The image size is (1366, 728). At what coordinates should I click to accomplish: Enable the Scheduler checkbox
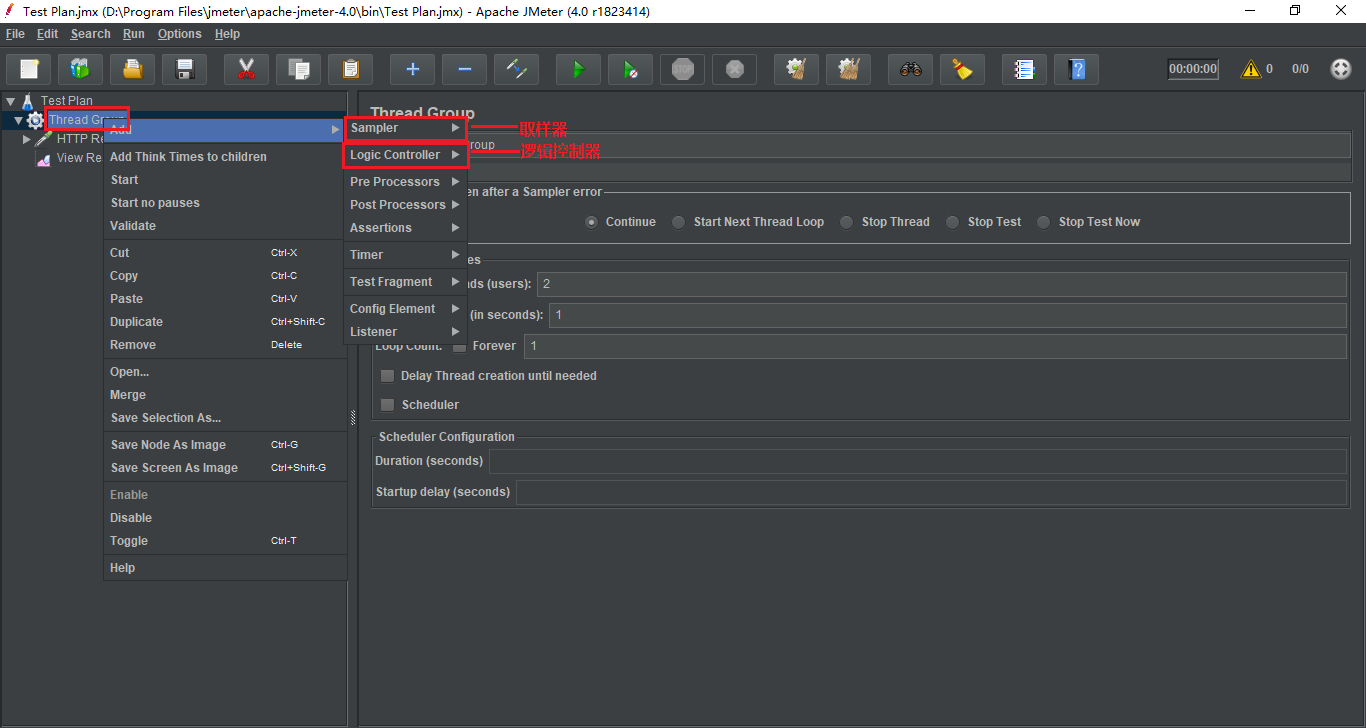(388, 405)
